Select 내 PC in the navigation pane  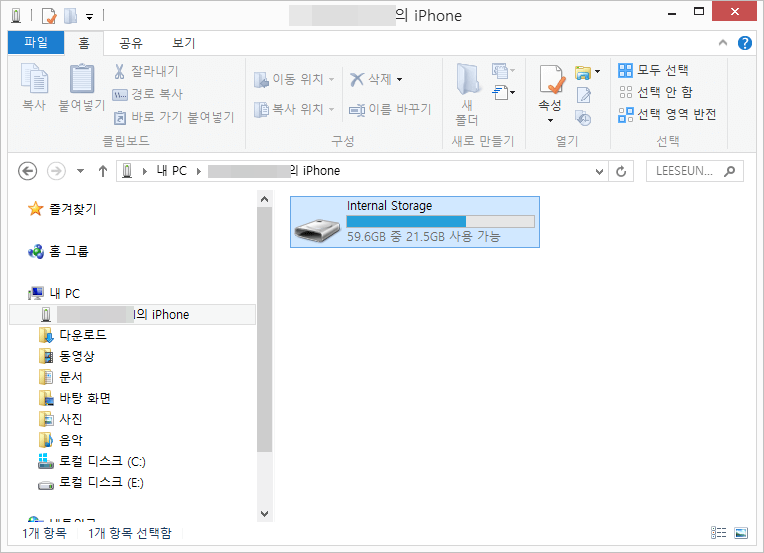[x=54, y=293]
